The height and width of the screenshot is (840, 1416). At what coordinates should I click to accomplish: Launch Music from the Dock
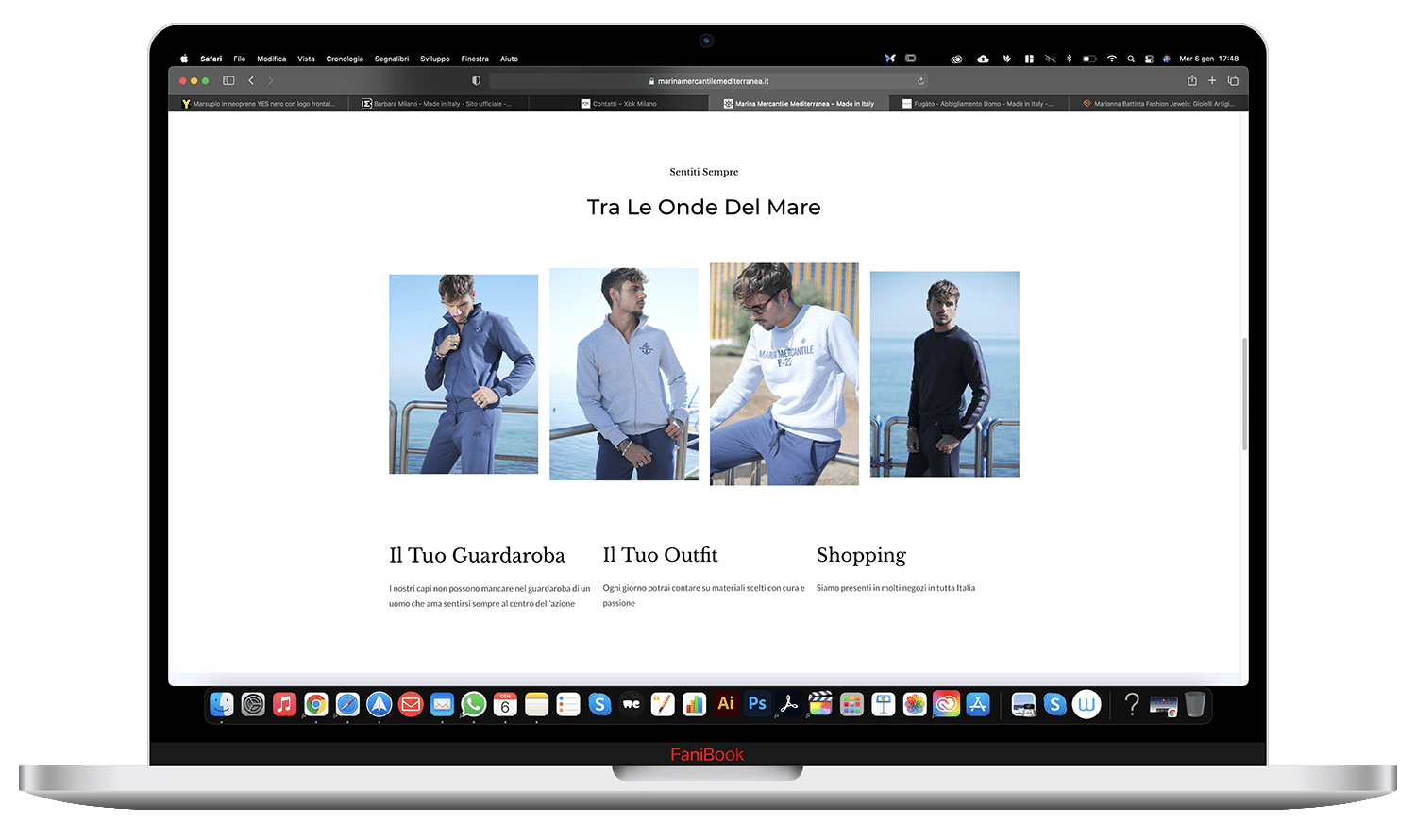coord(284,704)
